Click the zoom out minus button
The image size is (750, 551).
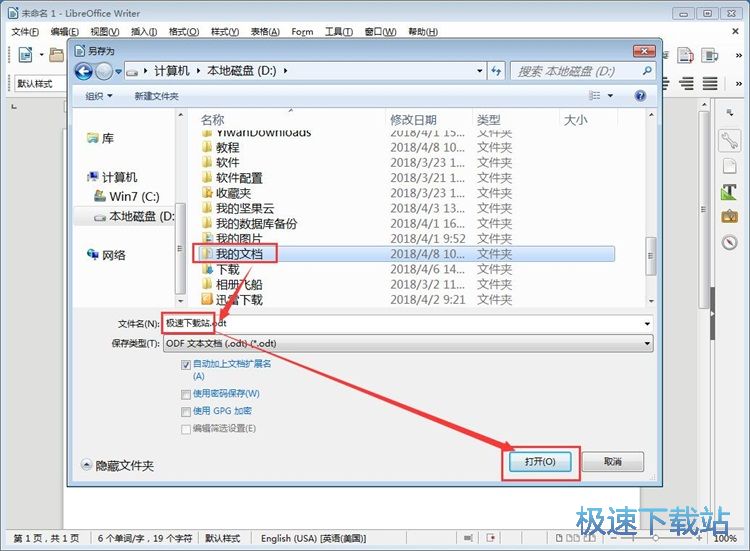coord(614,538)
